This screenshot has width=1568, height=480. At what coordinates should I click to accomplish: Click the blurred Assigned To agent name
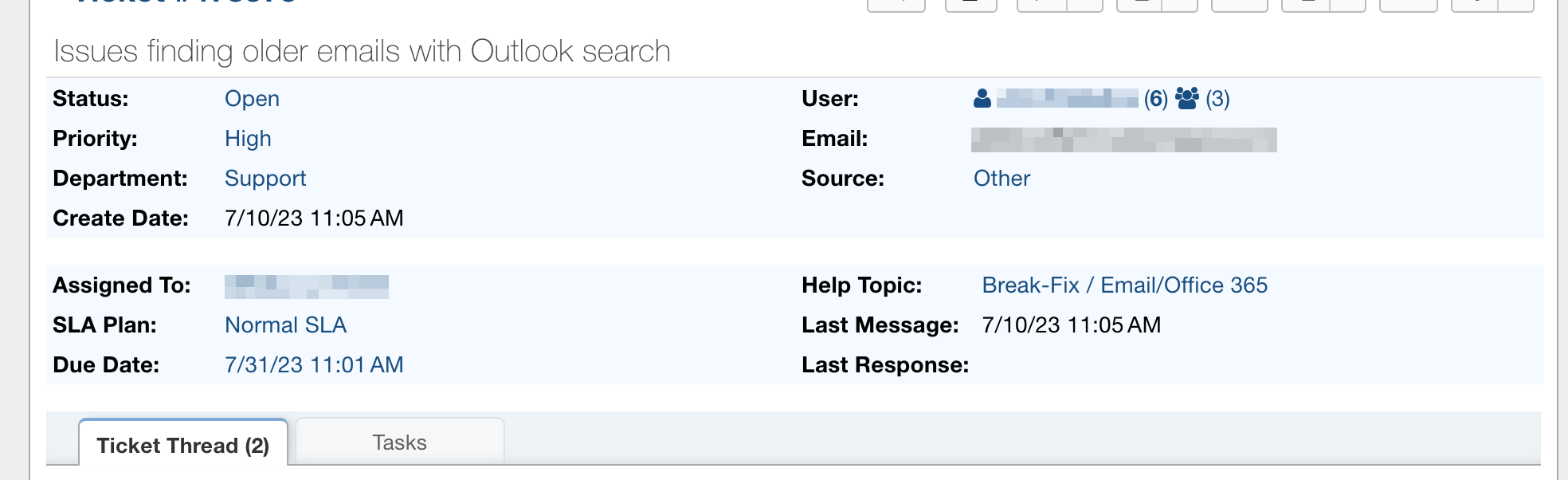click(307, 286)
